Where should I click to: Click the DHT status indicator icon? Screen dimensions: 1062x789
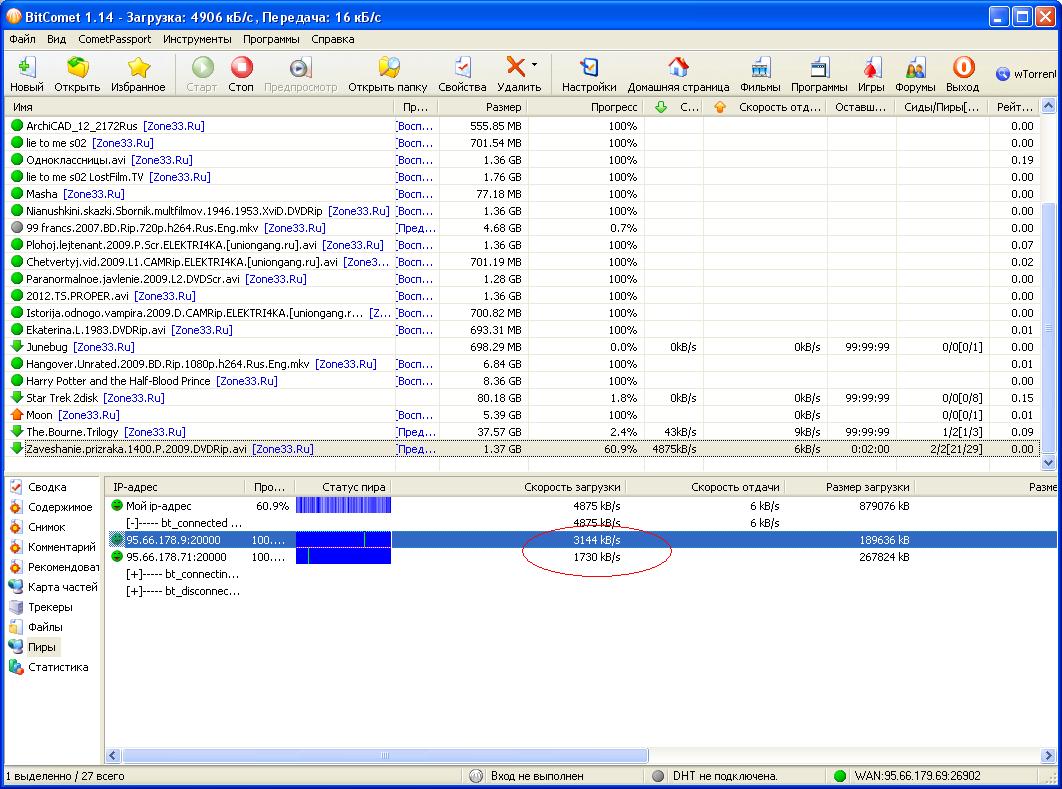(657, 776)
